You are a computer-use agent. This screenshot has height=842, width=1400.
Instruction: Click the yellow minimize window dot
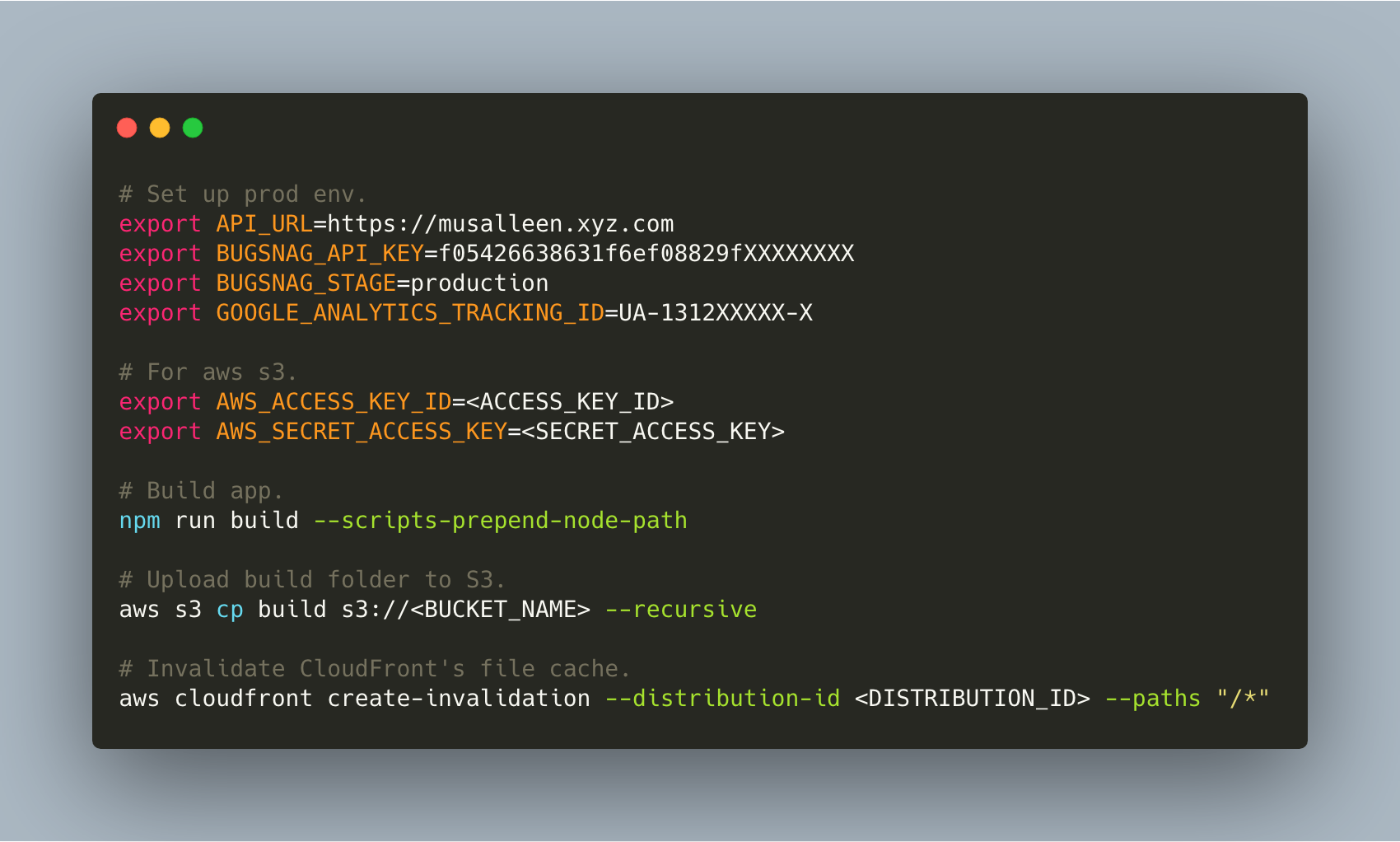coord(160,128)
